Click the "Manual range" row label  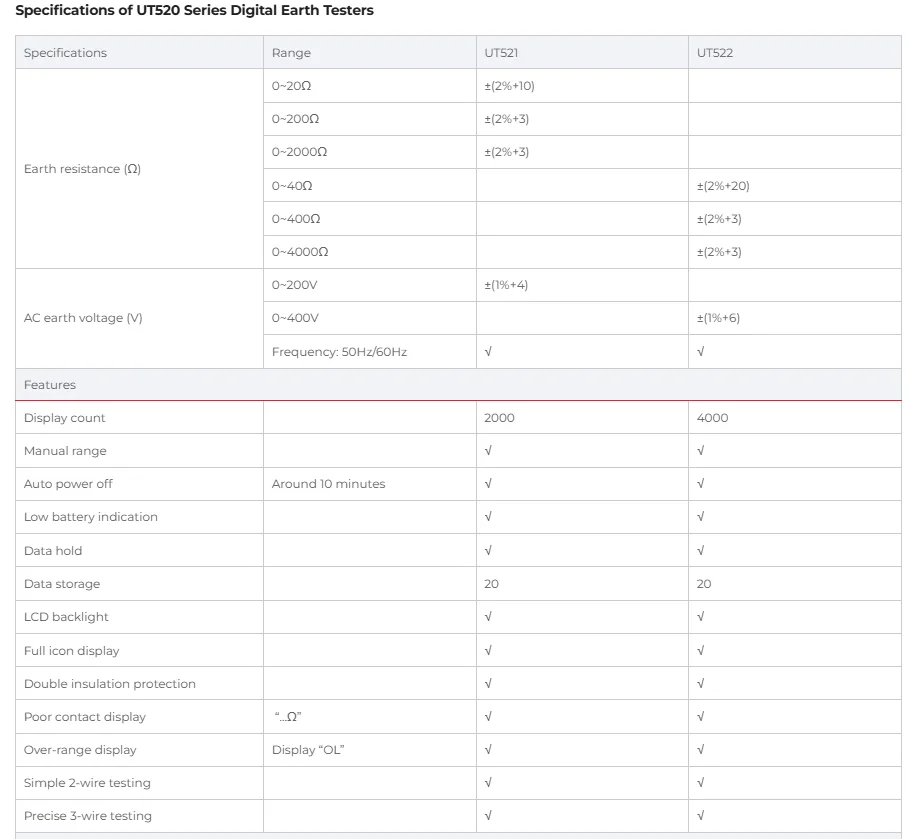click(65, 451)
